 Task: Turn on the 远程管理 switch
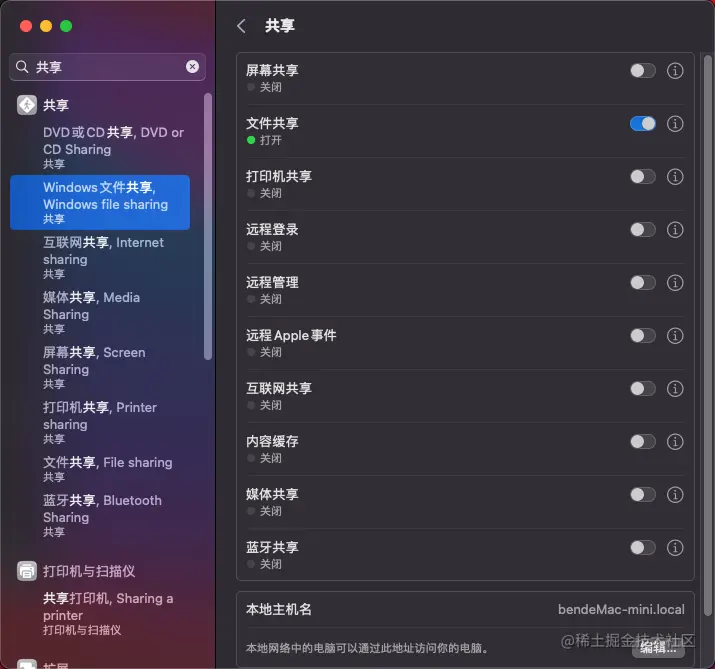[643, 283]
